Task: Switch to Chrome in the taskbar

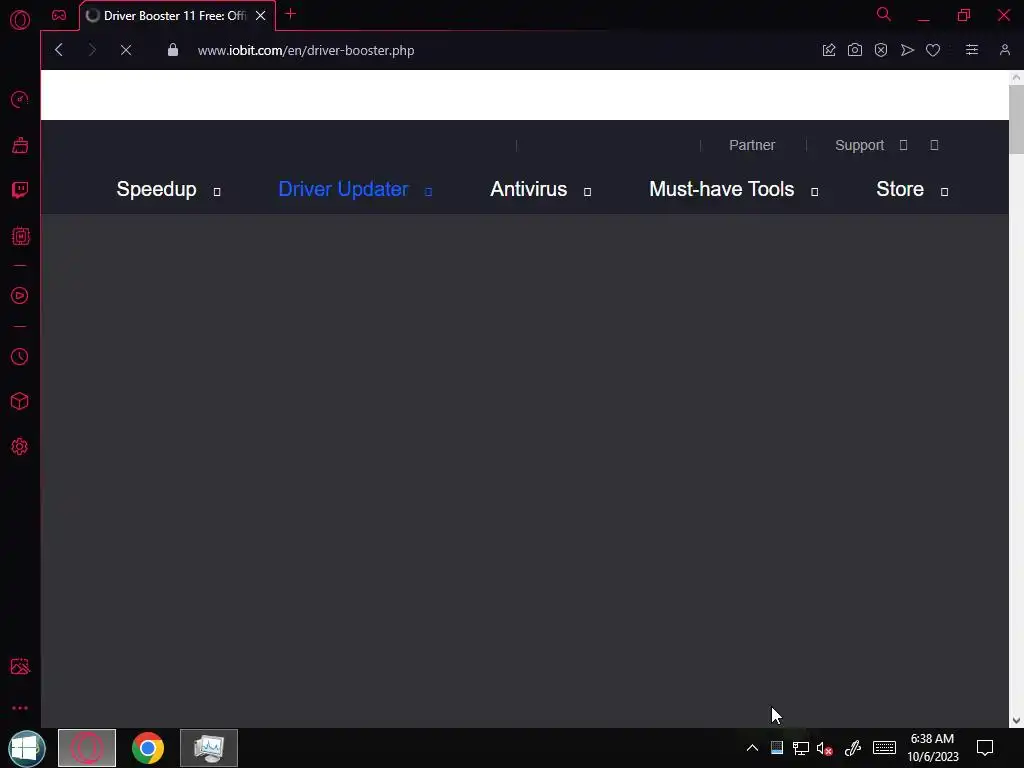Action: [x=148, y=748]
